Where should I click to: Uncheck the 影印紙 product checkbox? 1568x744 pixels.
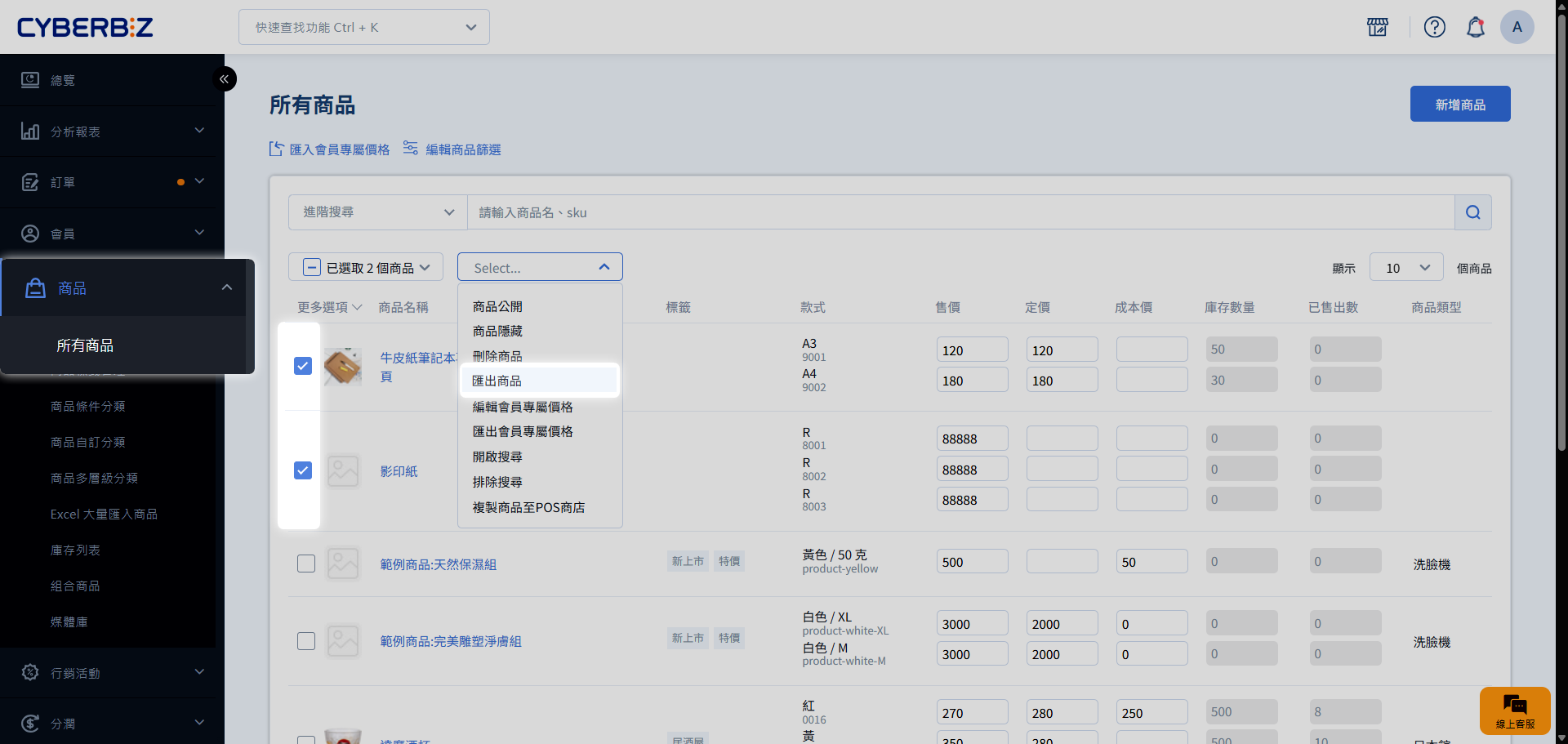click(x=303, y=470)
